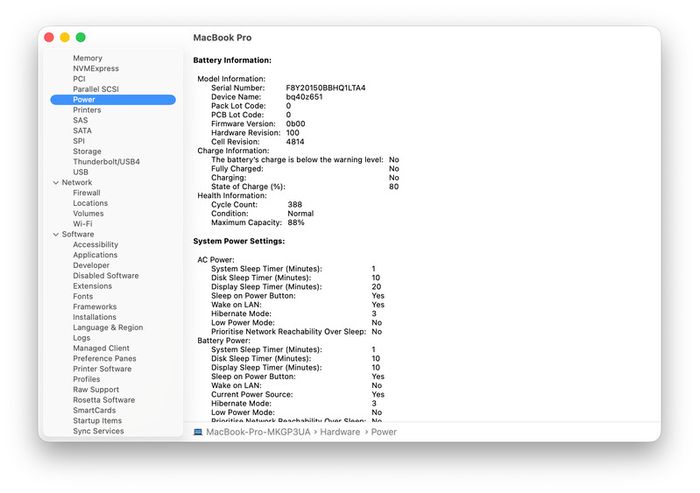
Task: Open Volumes under Network
Action: pyautogui.click(x=88, y=213)
